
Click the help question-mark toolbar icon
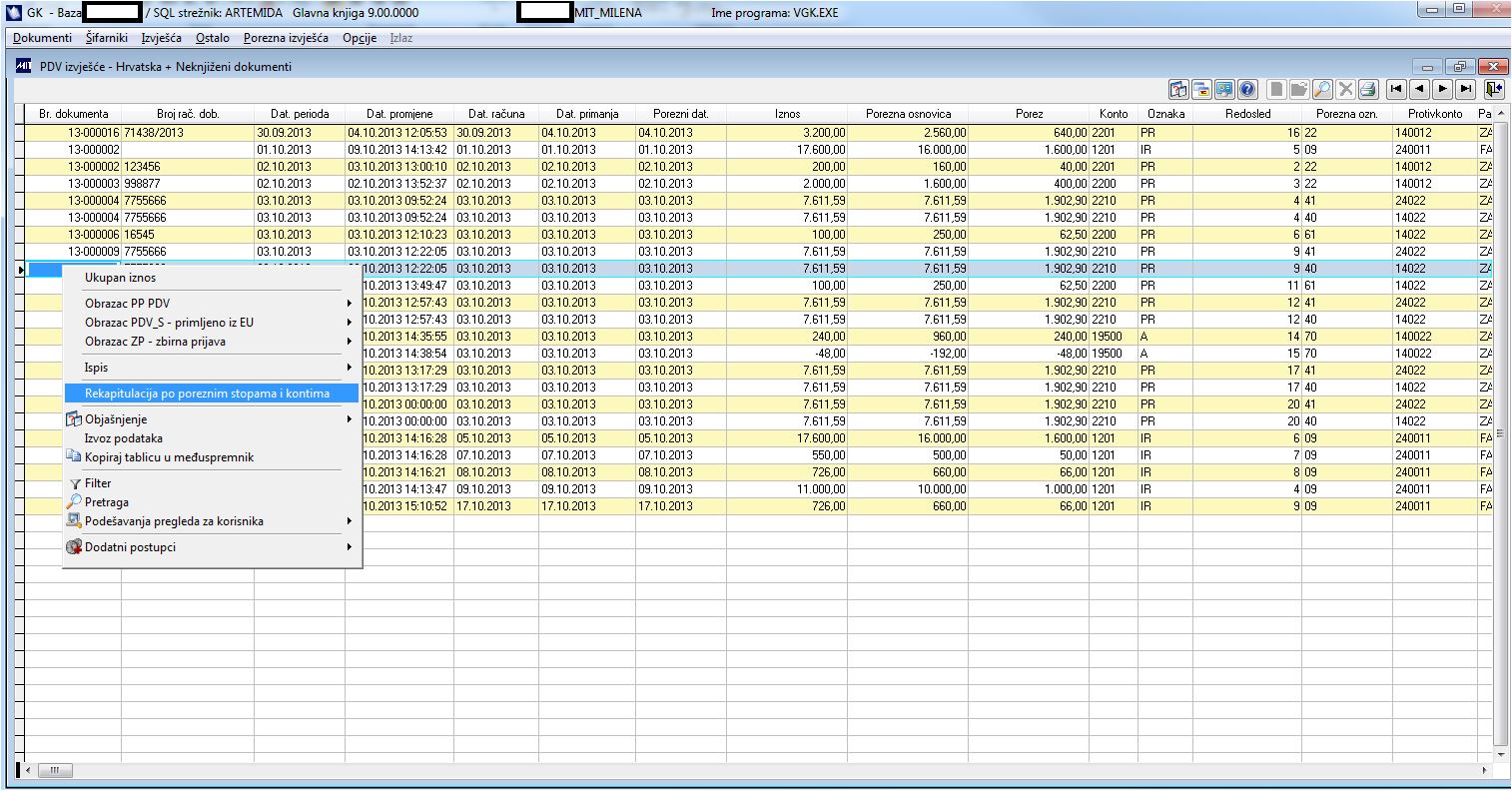pyautogui.click(x=1247, y=89)
